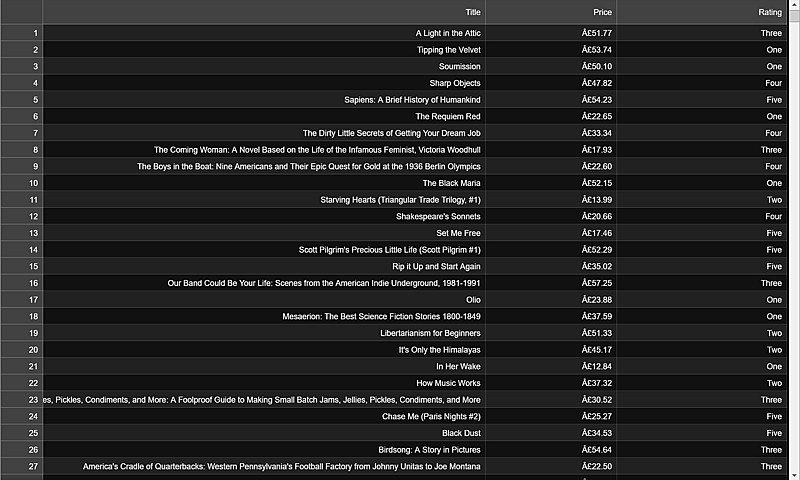Select 'Scott Pilgrim's Precious Little Life' cell

264,250
